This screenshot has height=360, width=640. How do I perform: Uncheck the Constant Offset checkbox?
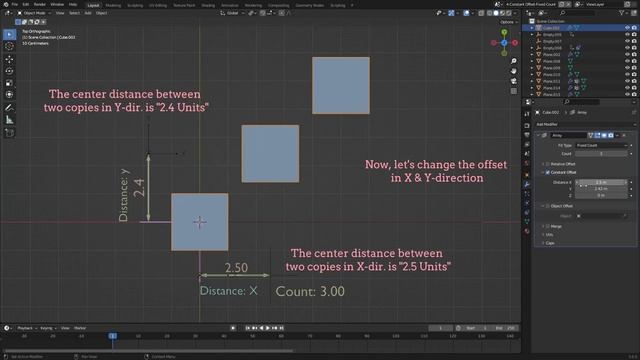click(x=548, y=172)
